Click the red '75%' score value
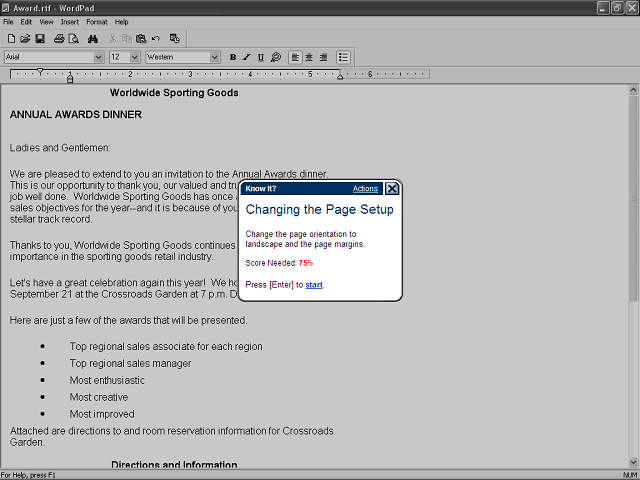 click(306, 263)
